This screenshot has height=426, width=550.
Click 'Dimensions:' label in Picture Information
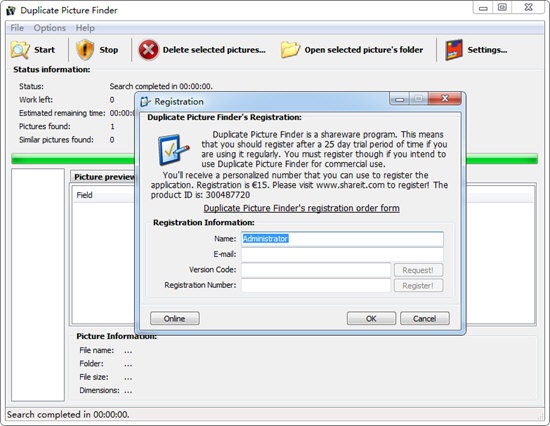(99, 390)
